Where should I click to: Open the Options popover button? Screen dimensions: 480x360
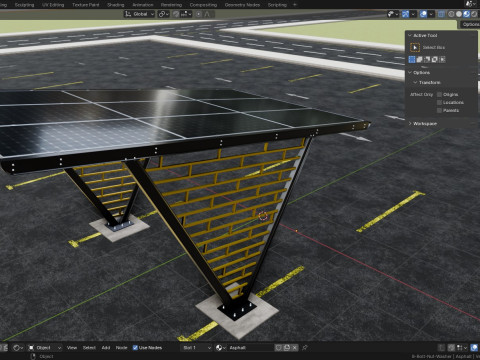click(470, 24)
